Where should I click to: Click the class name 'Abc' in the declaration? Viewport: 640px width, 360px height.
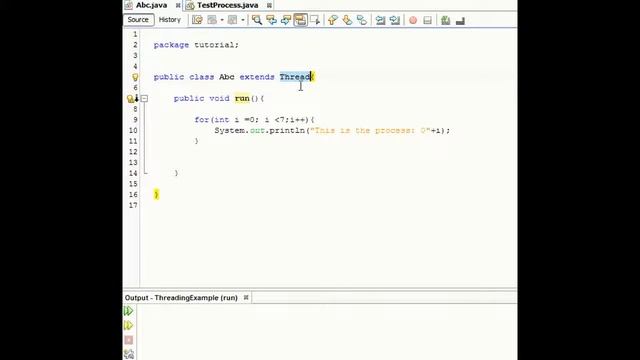pyautogui.click(x=227, y=77)
